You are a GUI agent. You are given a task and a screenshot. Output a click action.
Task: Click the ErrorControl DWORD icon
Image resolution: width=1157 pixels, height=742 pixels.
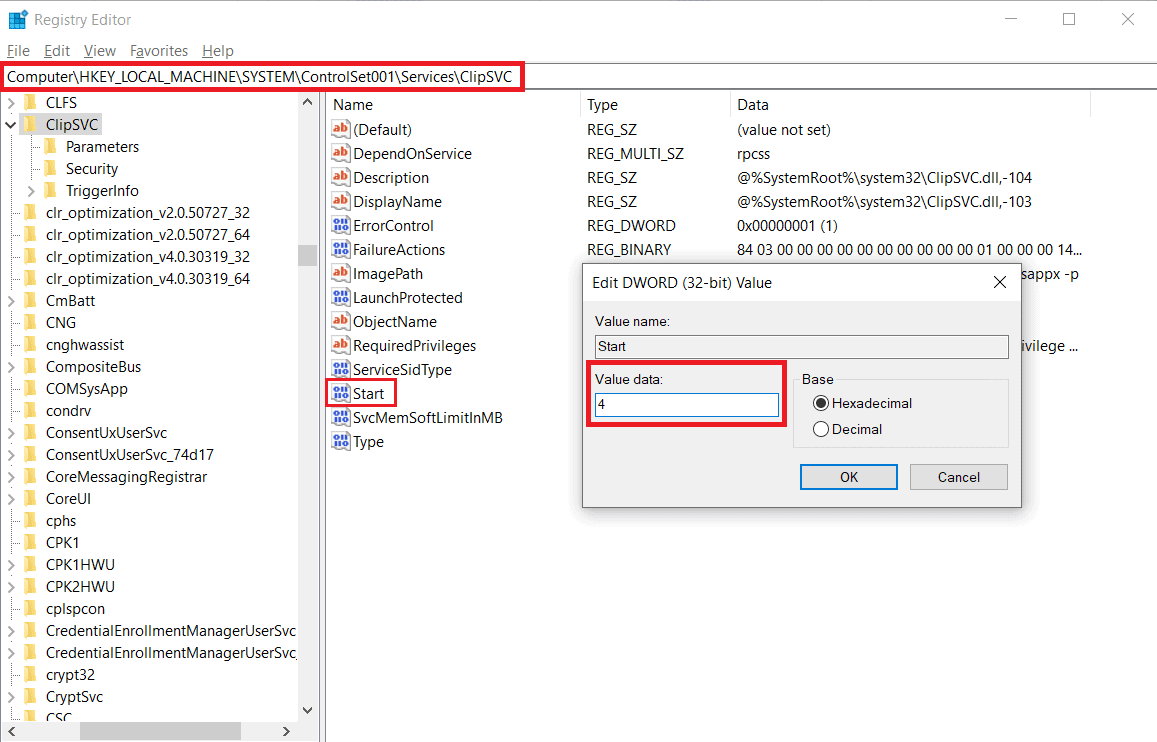coord(340,225)
